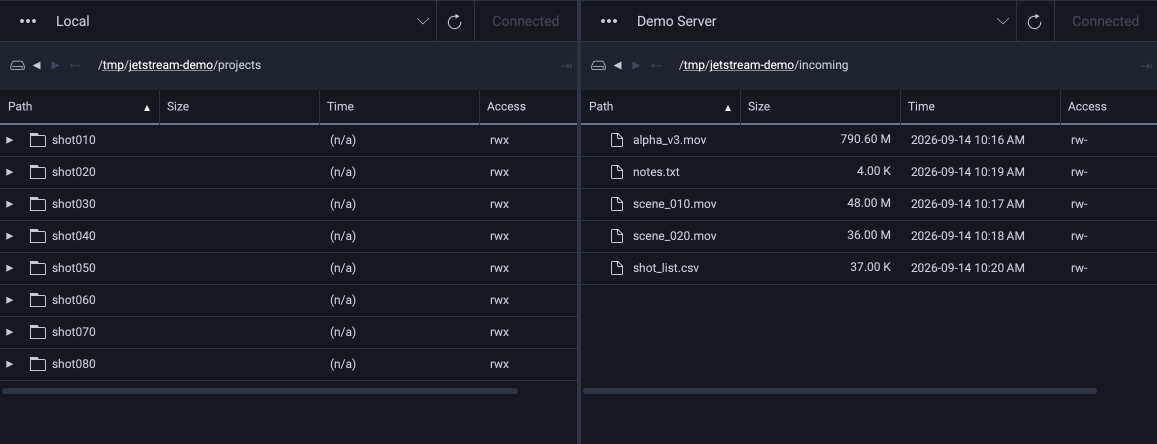
Task: Sort Local pane by Time column
Action: (399, 107)
